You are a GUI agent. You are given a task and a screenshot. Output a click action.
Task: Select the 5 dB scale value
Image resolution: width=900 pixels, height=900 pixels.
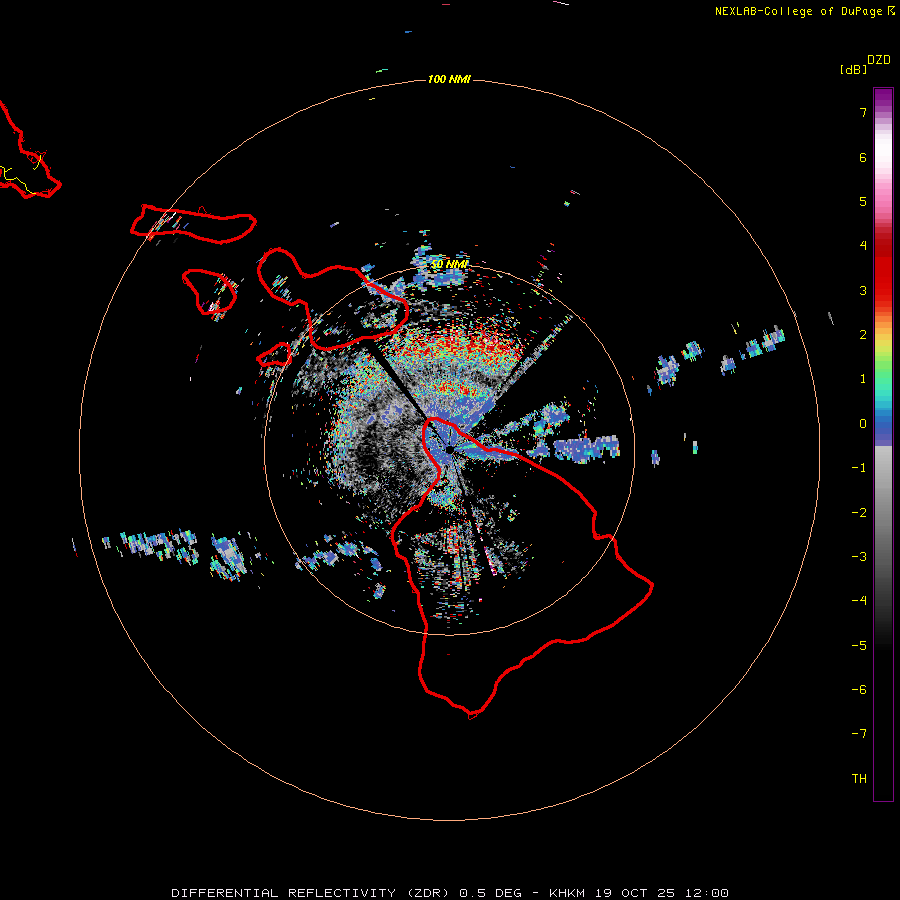[863, 201]
